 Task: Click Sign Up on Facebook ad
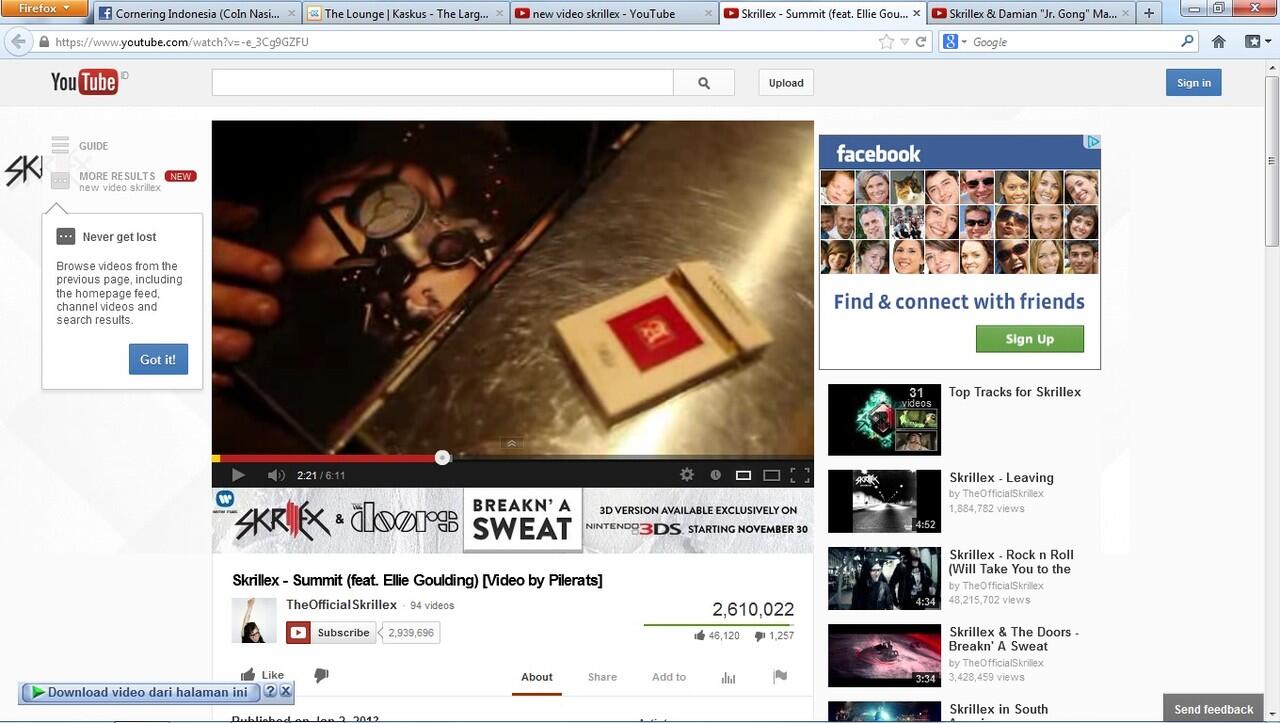tap(1029, 339)
